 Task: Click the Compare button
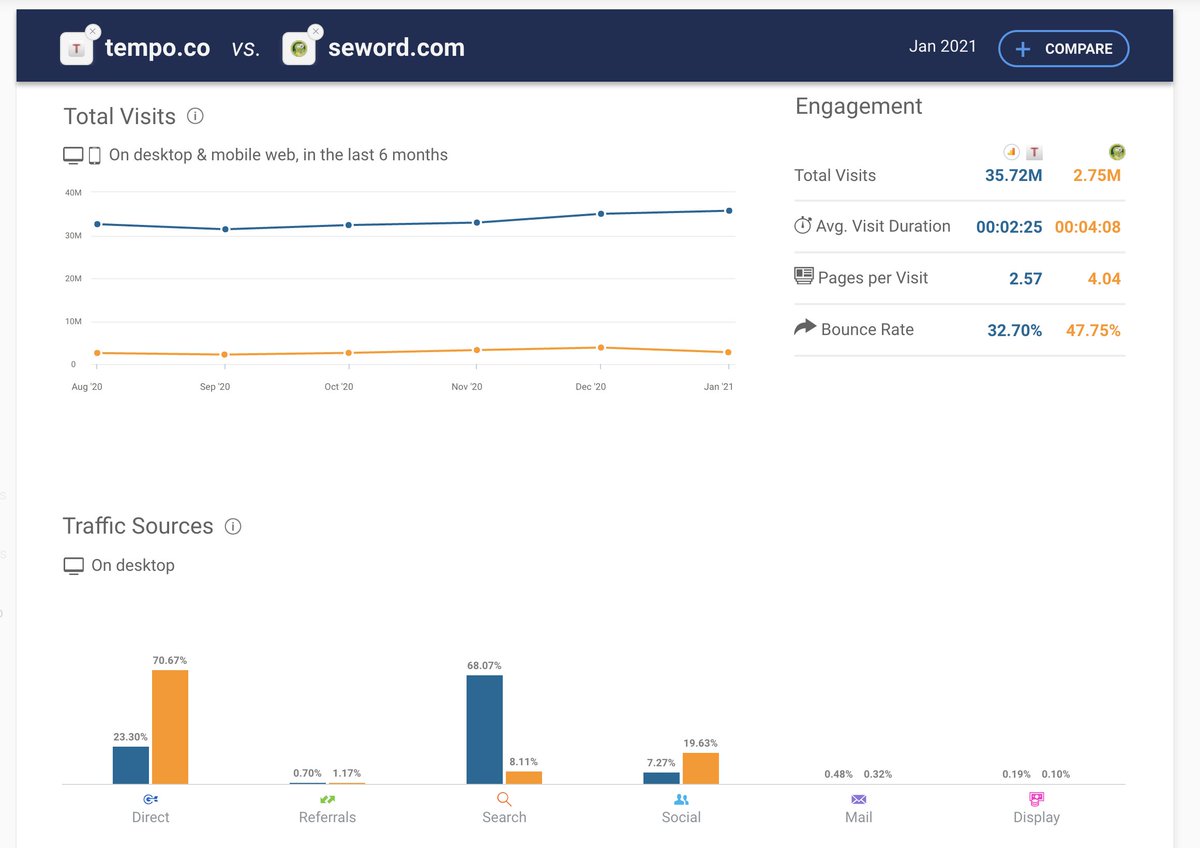coord(1063,48)
